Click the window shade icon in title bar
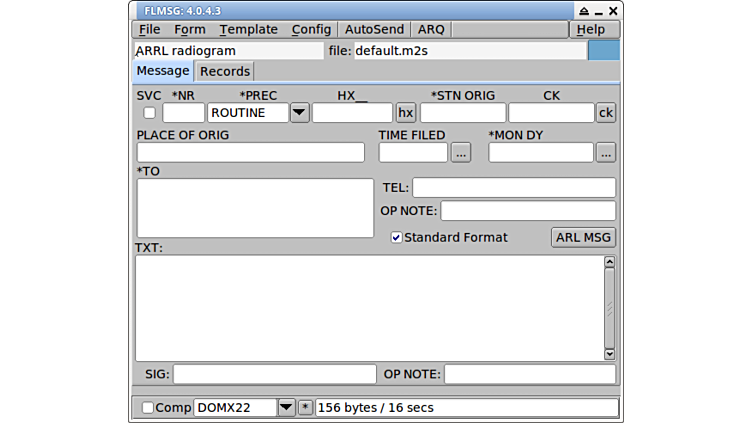Viewport: 752px width, 423px height. (x=584, y=10)
